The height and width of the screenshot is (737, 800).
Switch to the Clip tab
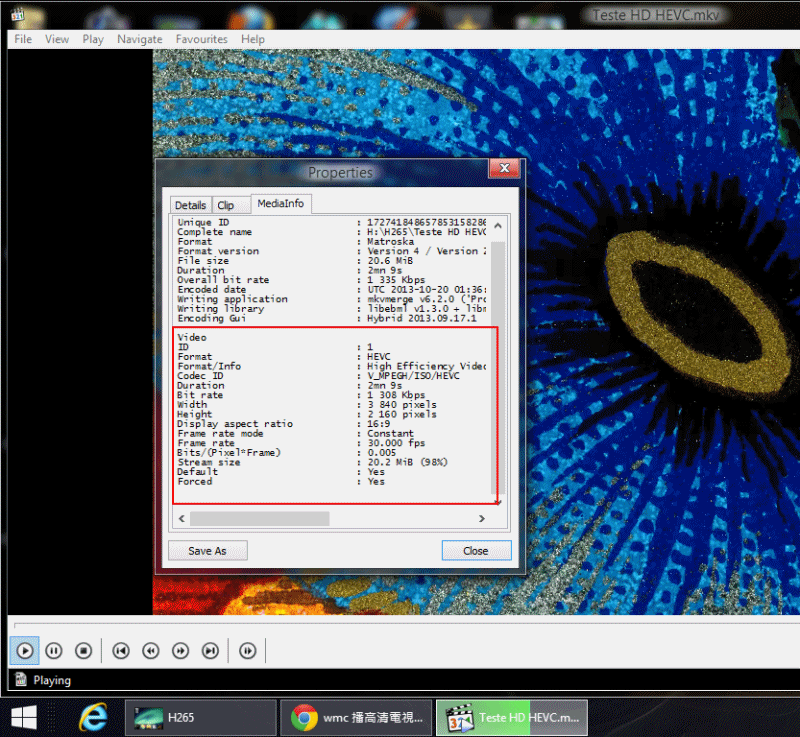point(226,205)
